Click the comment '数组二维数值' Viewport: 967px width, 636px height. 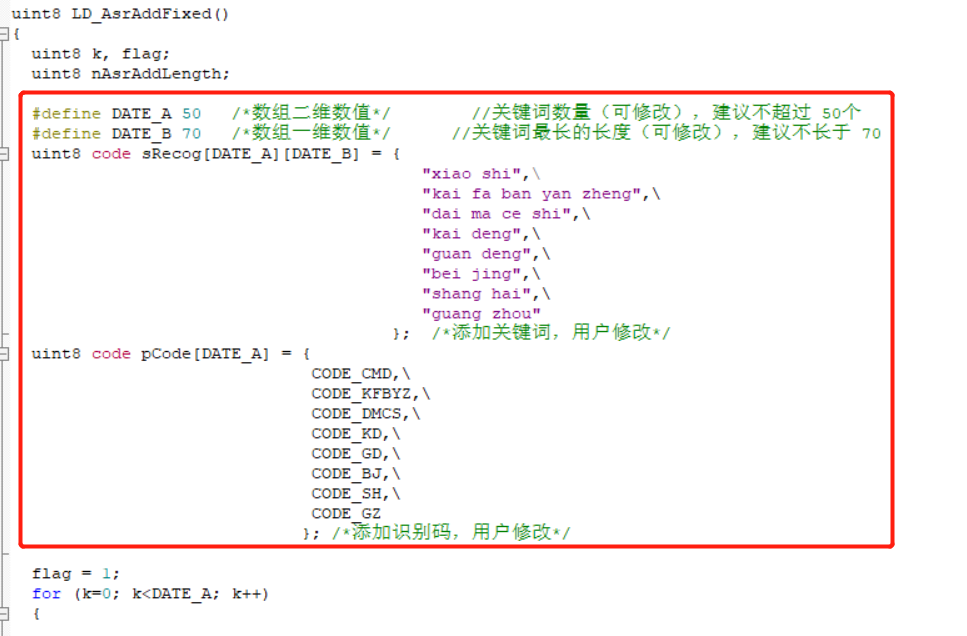point(311,113)
